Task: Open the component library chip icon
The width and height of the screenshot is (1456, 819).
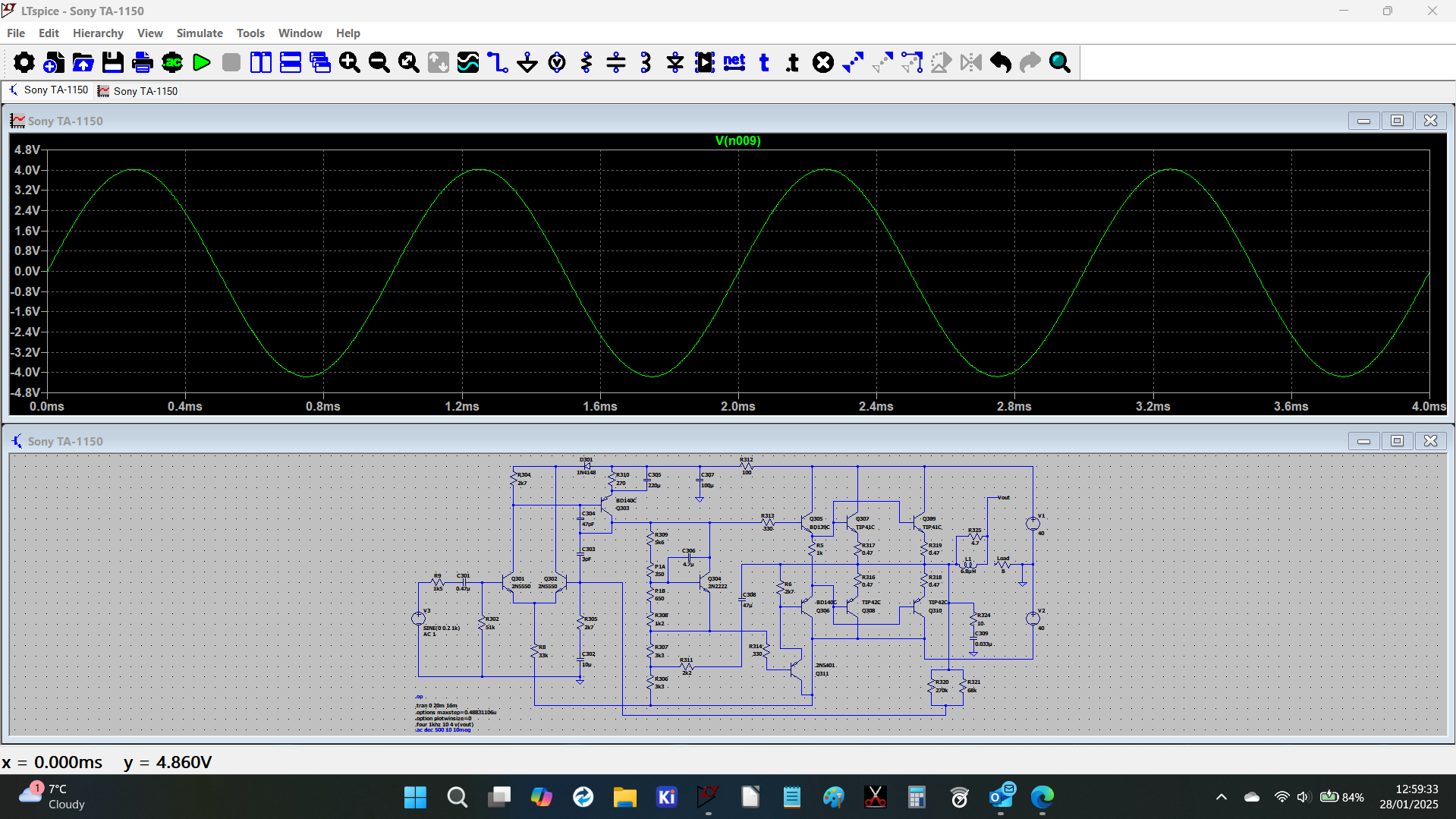Action: pos(705,62)
